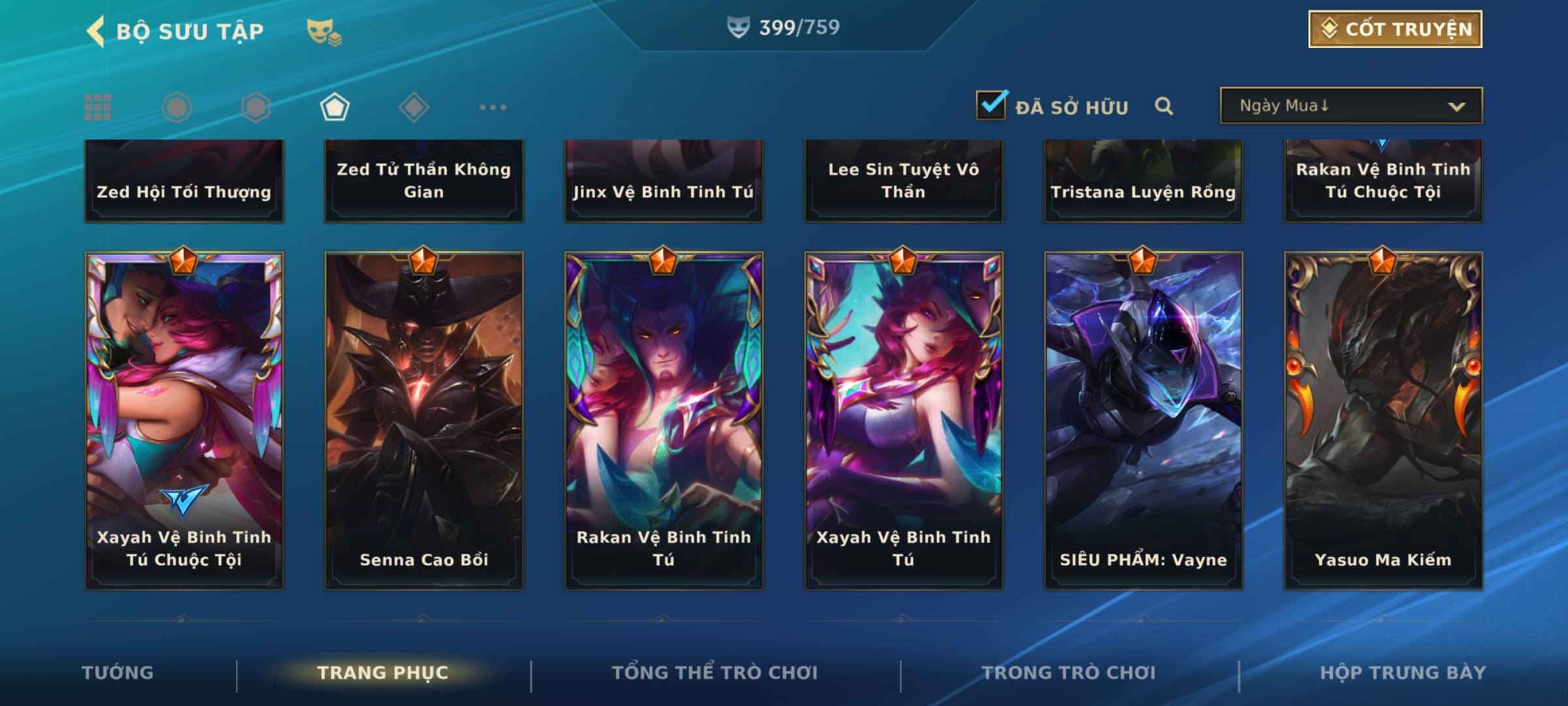Switch to the Tướng tab

click(x=118, y=672)
